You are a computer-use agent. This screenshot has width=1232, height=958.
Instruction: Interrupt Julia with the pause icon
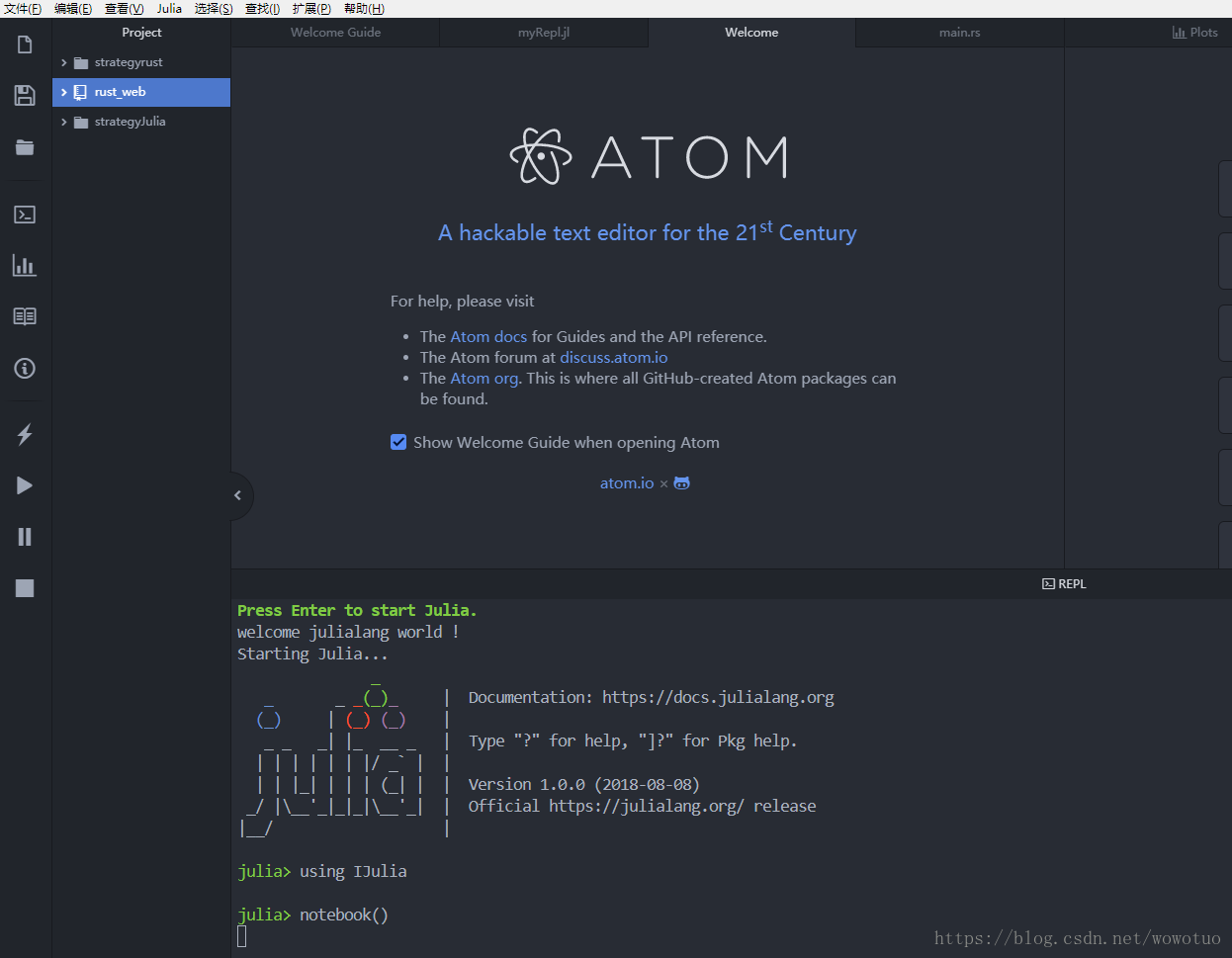click(x=25, y=537)
